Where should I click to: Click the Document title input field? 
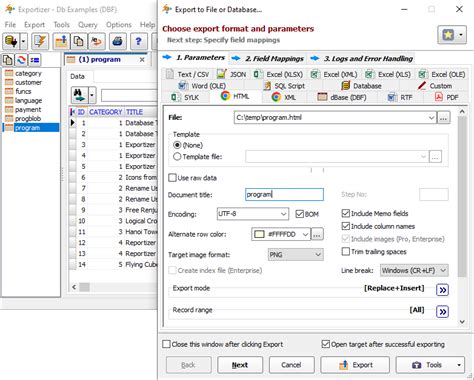pyautogui.click(x=284, y=194)
